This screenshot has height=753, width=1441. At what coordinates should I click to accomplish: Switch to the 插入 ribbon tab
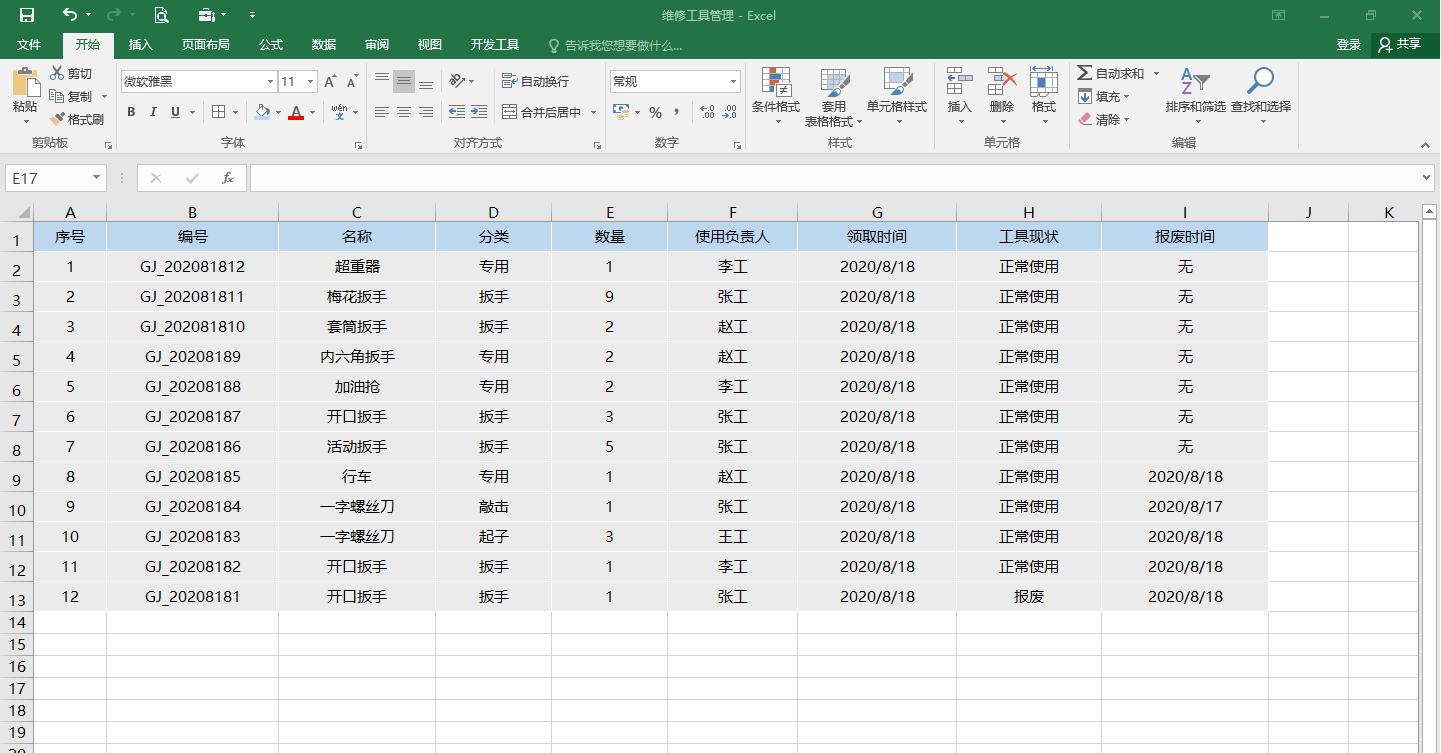point(140,44)
